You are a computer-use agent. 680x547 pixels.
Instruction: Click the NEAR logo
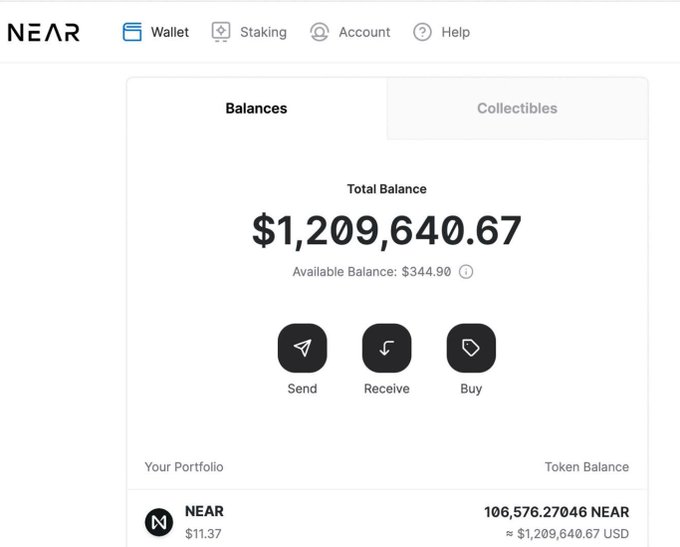pos(44,33)
